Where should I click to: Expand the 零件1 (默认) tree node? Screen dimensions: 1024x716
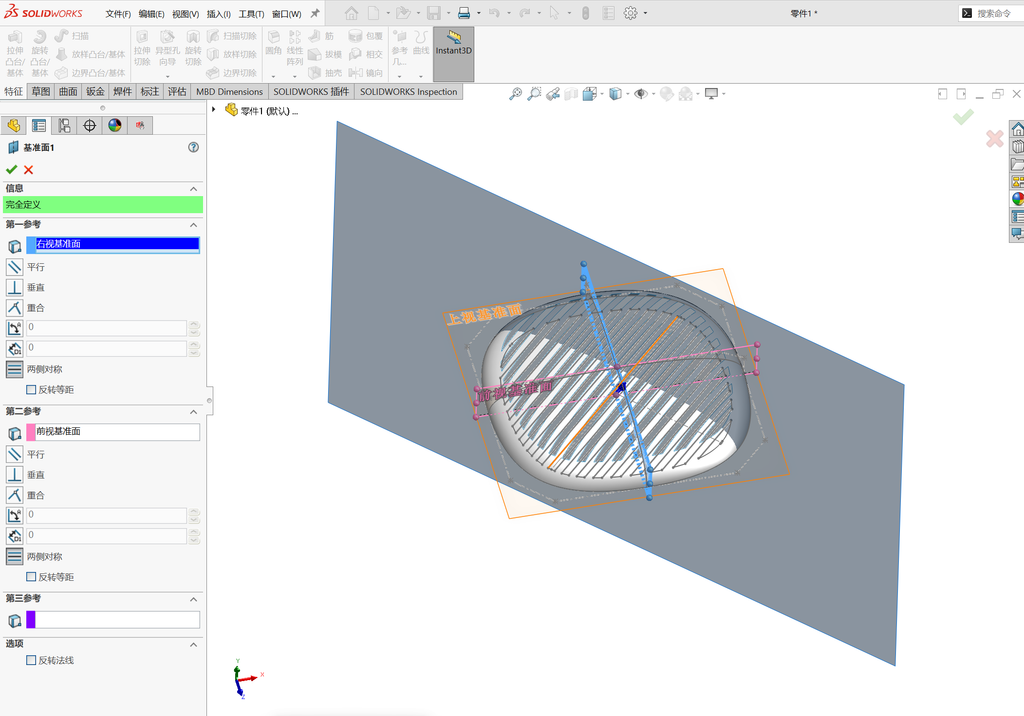coord(214,110)
